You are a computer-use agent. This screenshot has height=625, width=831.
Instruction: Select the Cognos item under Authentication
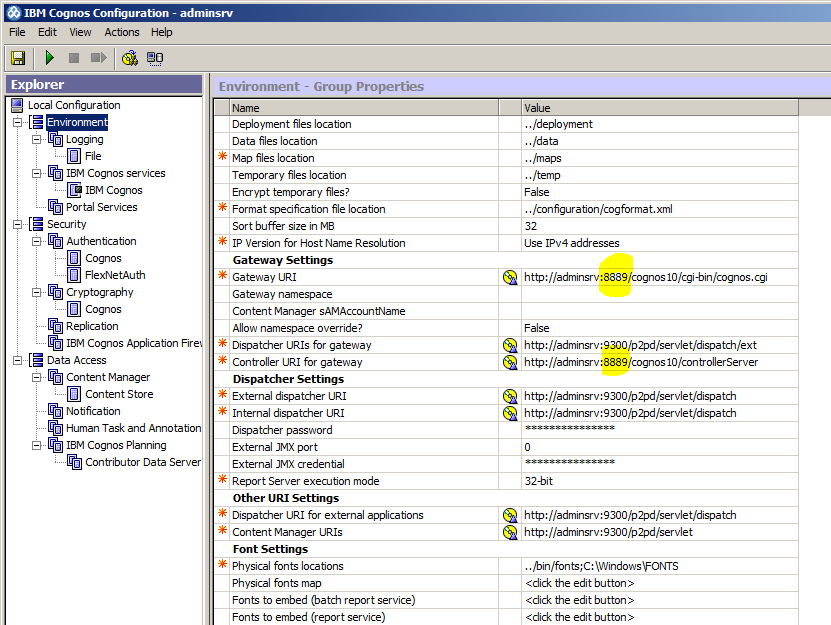click(103, 258)
